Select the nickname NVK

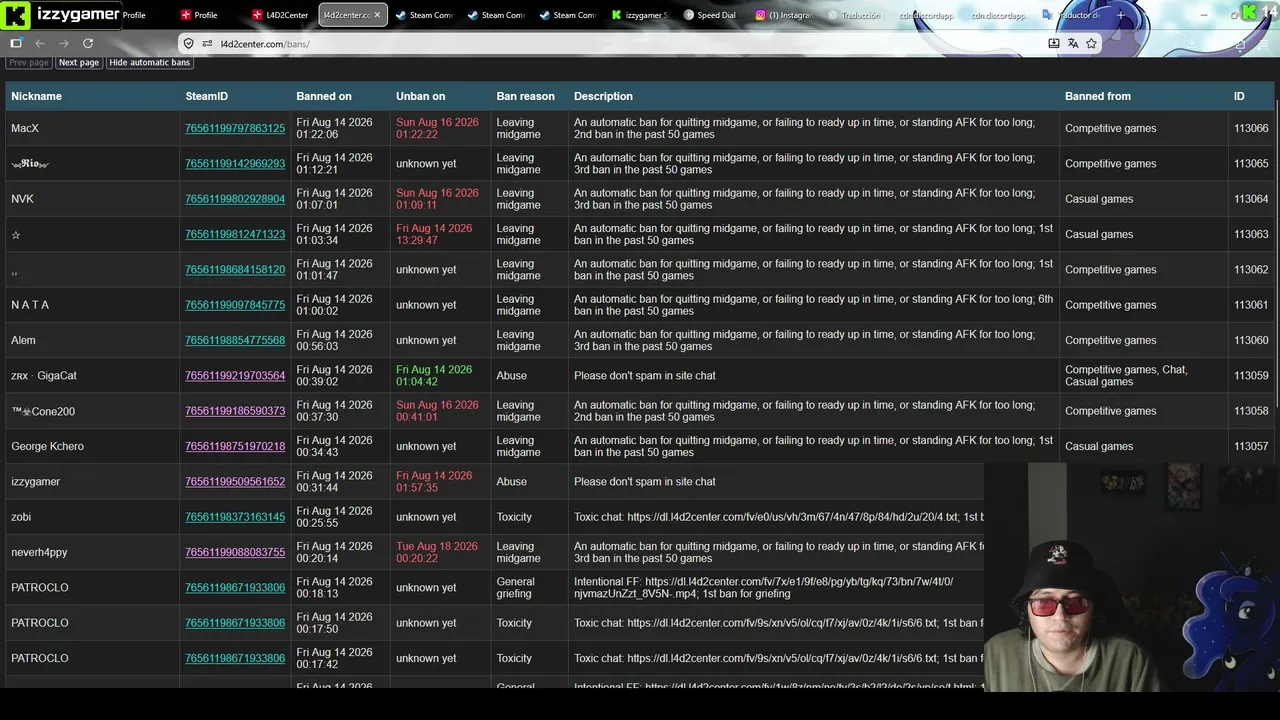pyautogui.click(x=22, y=199)
